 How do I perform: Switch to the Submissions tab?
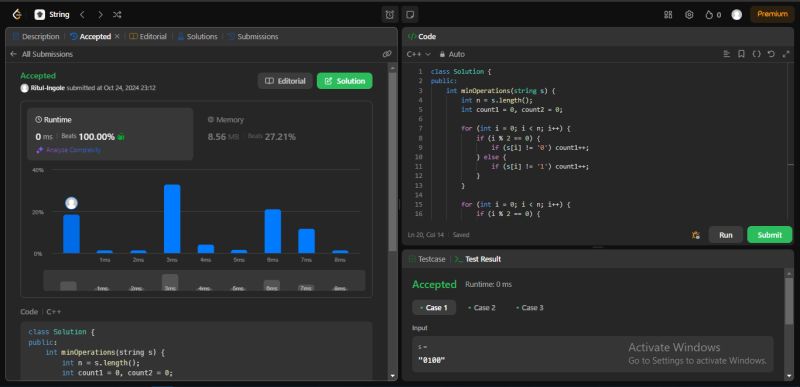[x=253, y=37]
